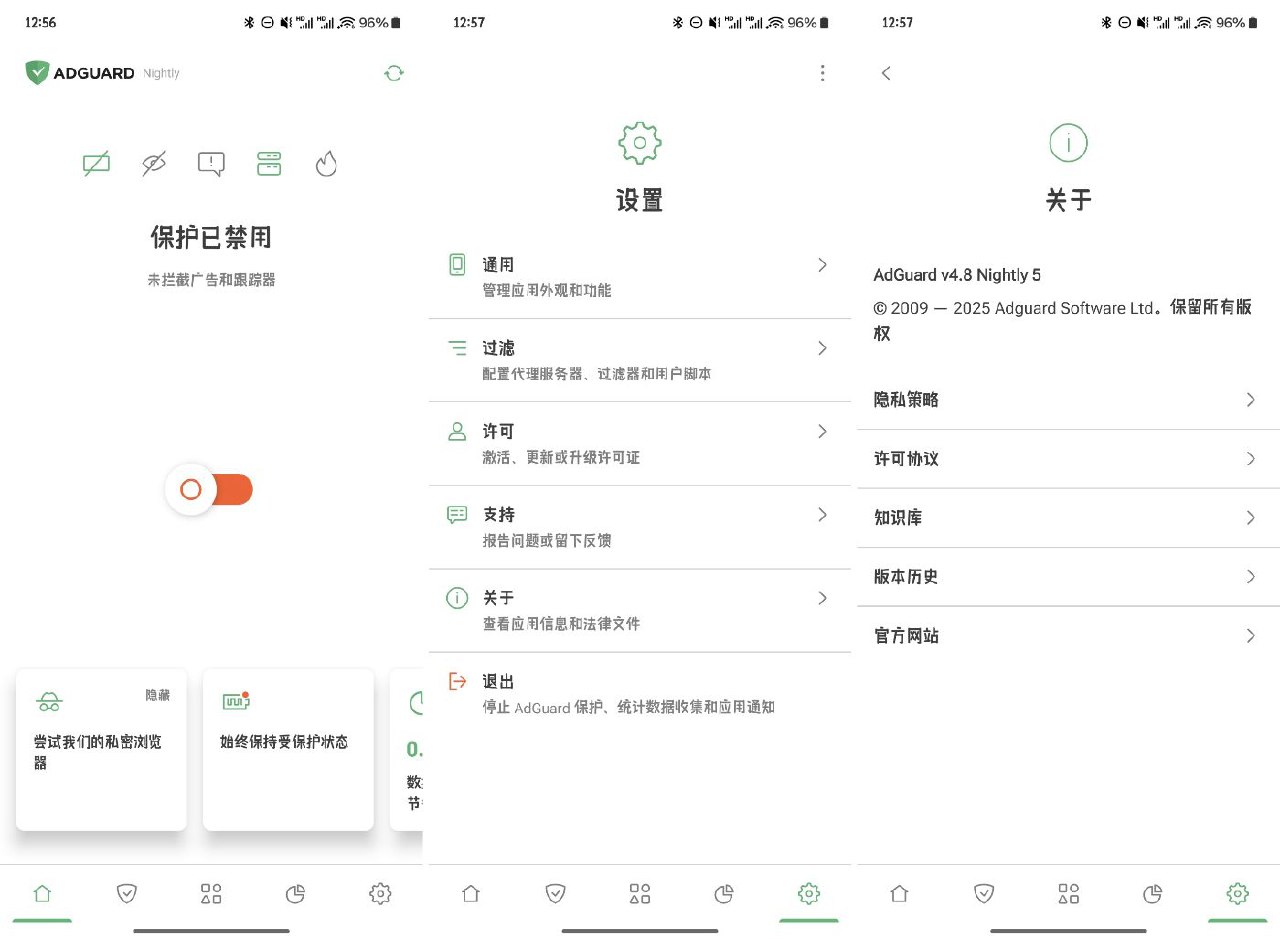Tap chevron on 官方网站 row
This screenshot has height=939, width=1280.
[x=1250, y=636]
